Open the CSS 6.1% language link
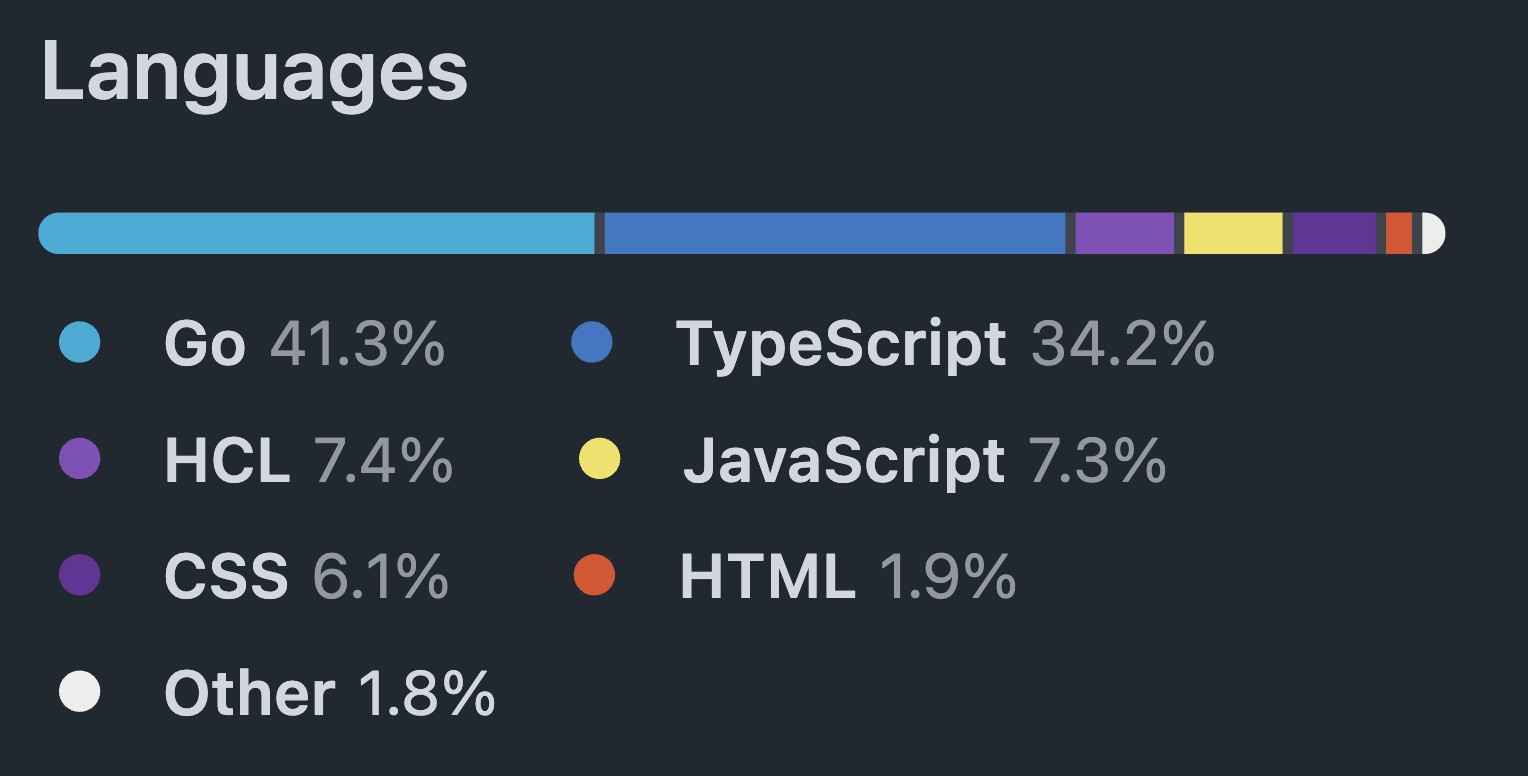The height and width of the screenshot is (776, 1528). click(x=305, y=576)
